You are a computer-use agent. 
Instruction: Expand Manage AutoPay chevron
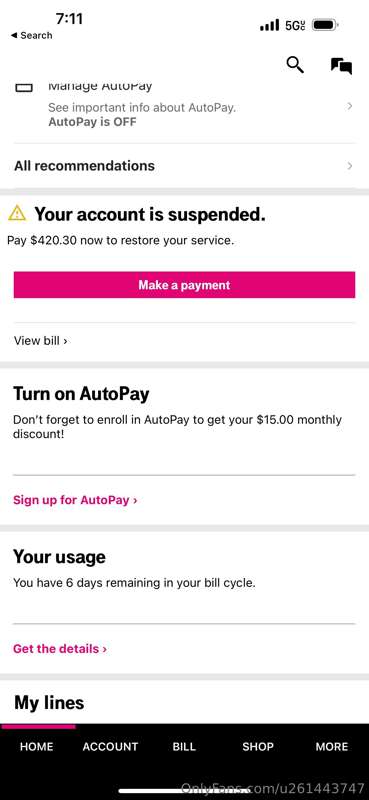point(350,106)
